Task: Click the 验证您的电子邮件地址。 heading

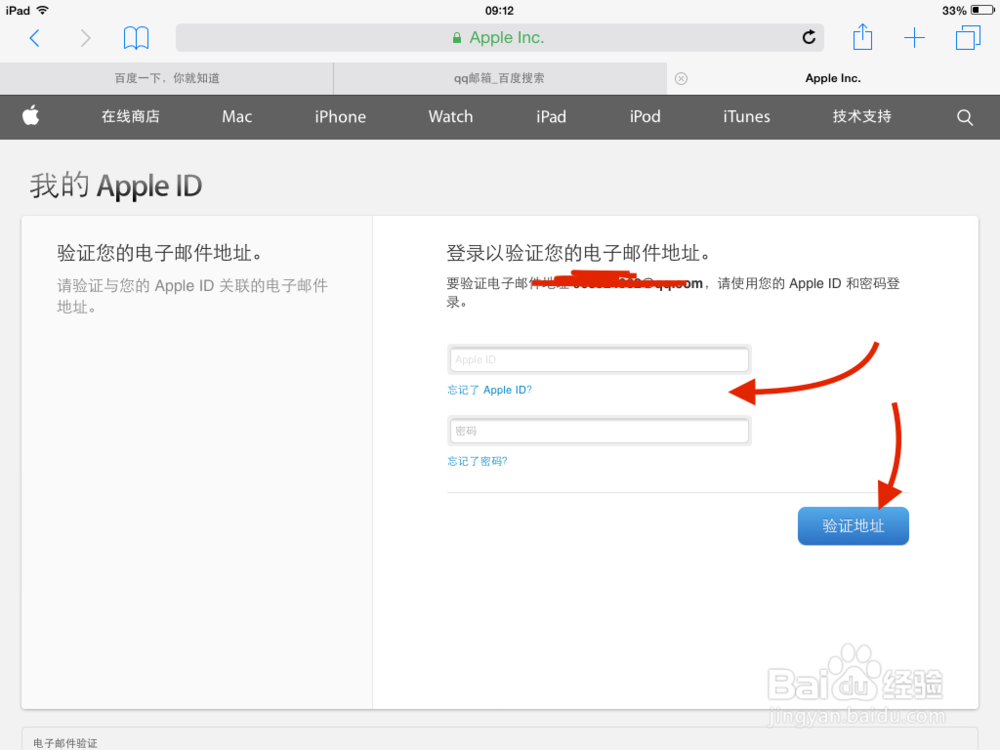Action: (159, 253)
